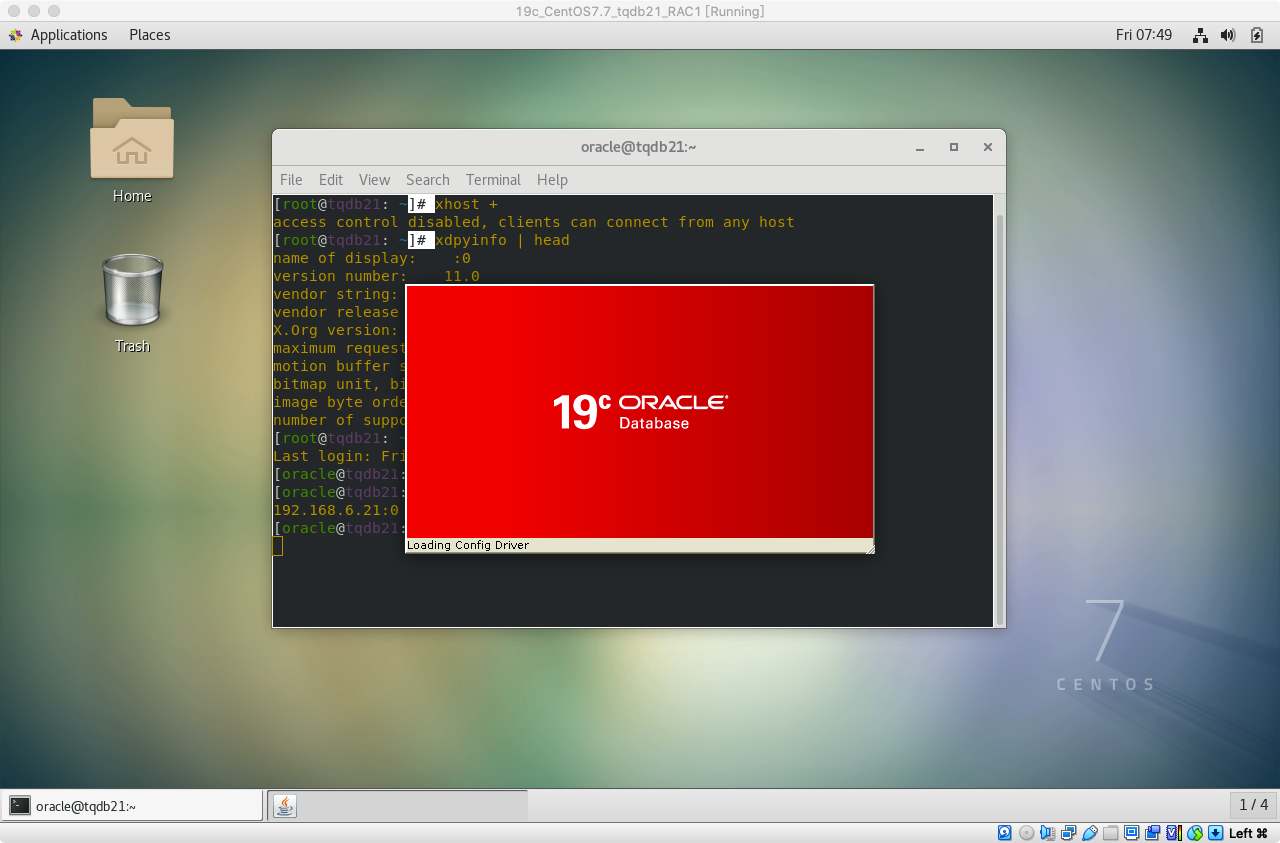Click the VirtualBox CPU virtualization indicator icon
Viewport: 1280px width, 843px height.
(x=1174, y=833)
